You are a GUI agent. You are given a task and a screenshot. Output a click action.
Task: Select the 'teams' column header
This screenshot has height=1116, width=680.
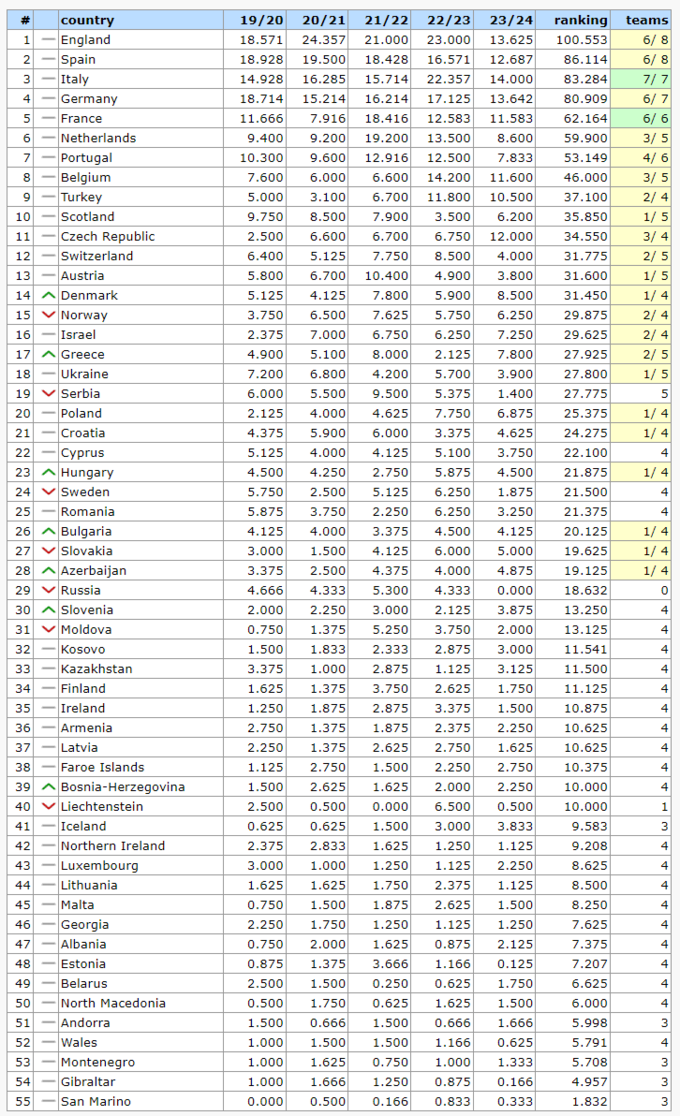pyautogui.click(x=647, y=20)
